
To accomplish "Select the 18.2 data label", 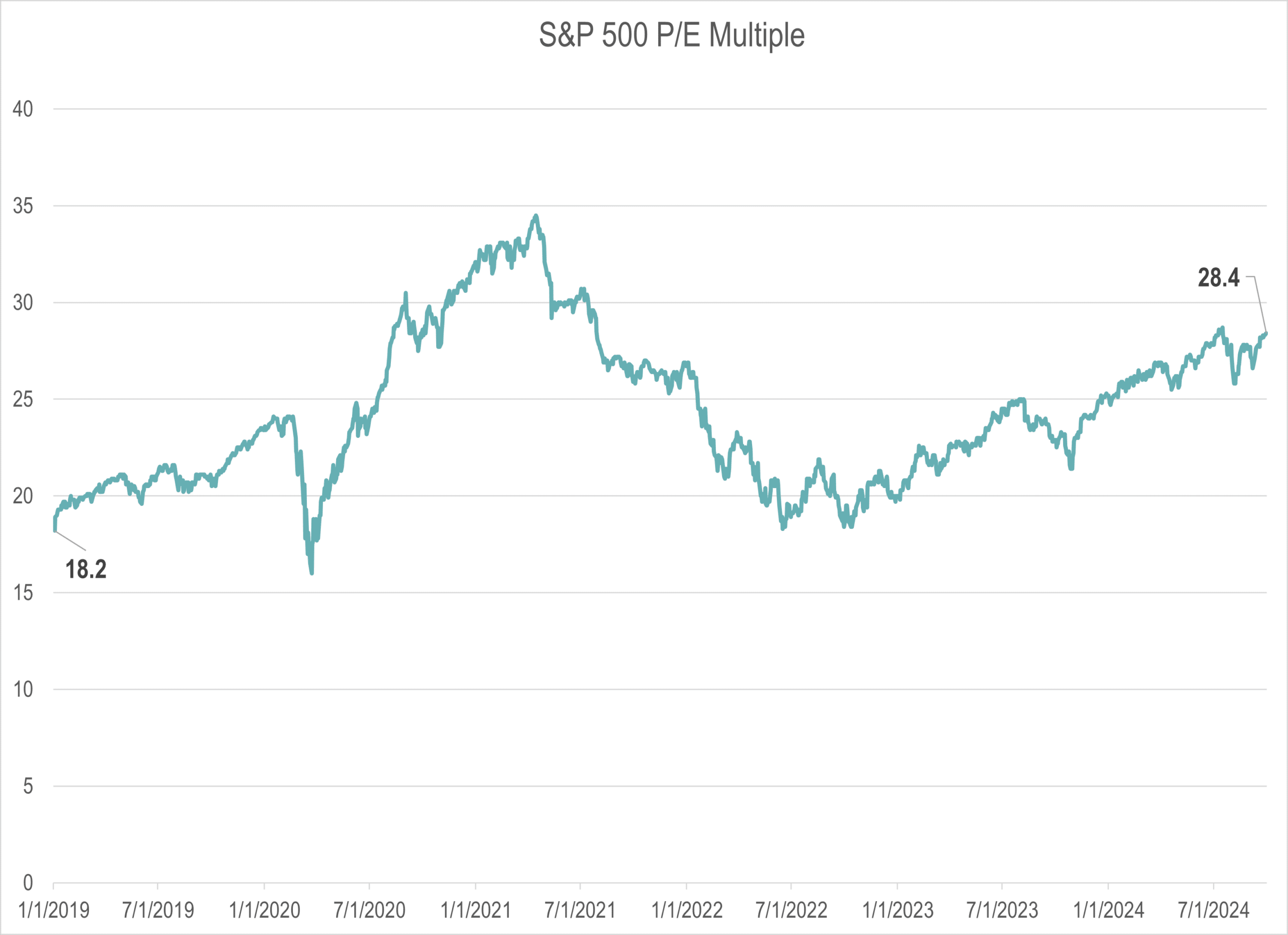I will [86, 569].
